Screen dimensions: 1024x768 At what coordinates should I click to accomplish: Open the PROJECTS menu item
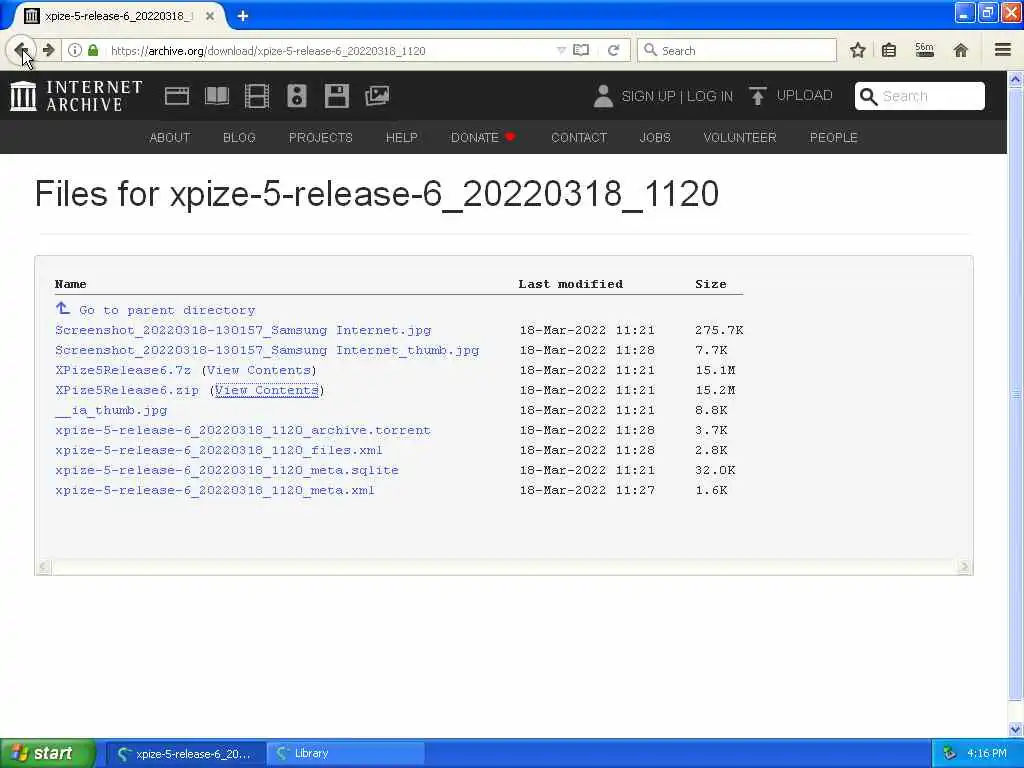coord(321,137)
